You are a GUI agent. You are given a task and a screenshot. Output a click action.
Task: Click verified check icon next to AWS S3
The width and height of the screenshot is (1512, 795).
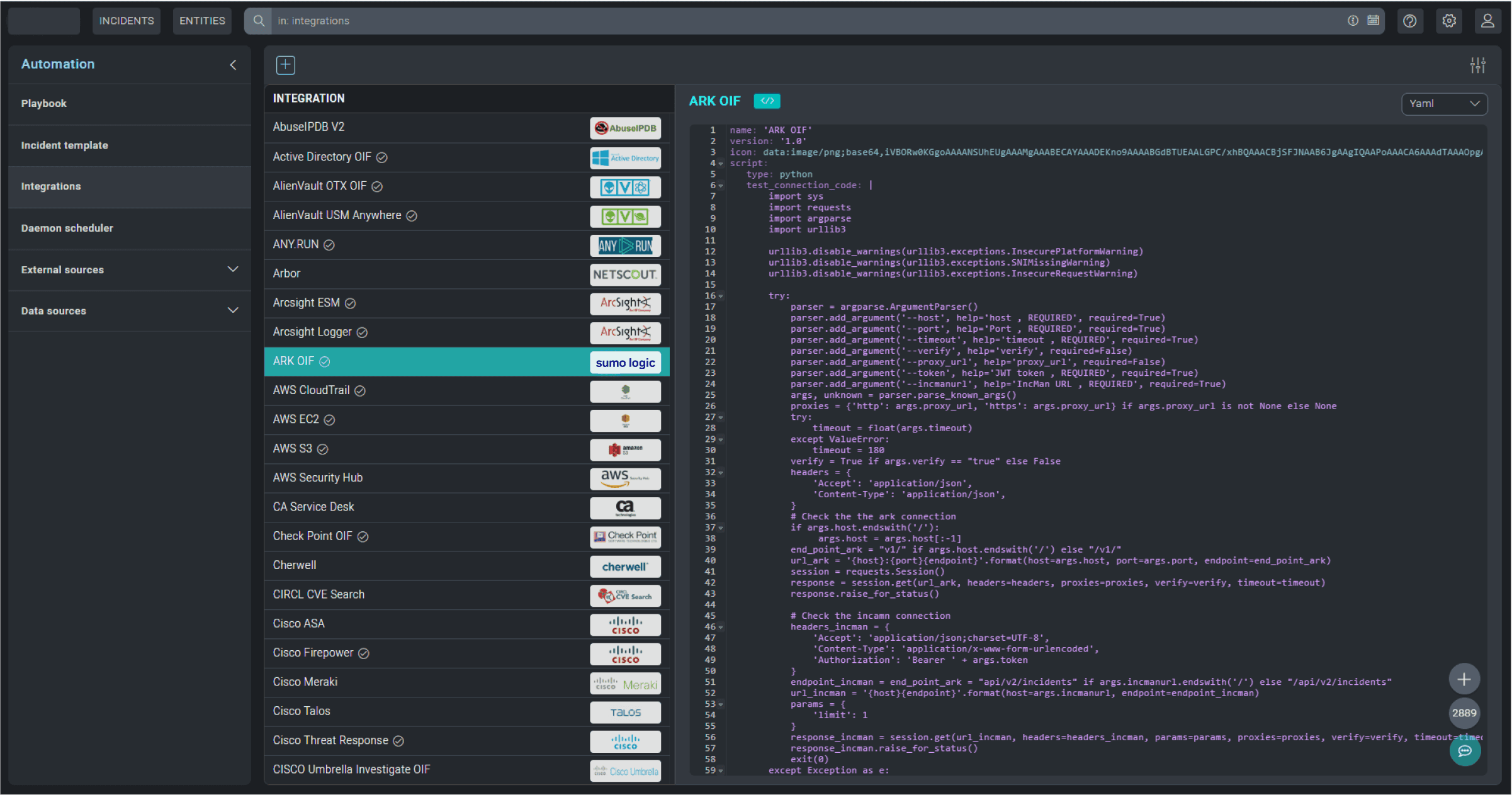pos(323,449)
